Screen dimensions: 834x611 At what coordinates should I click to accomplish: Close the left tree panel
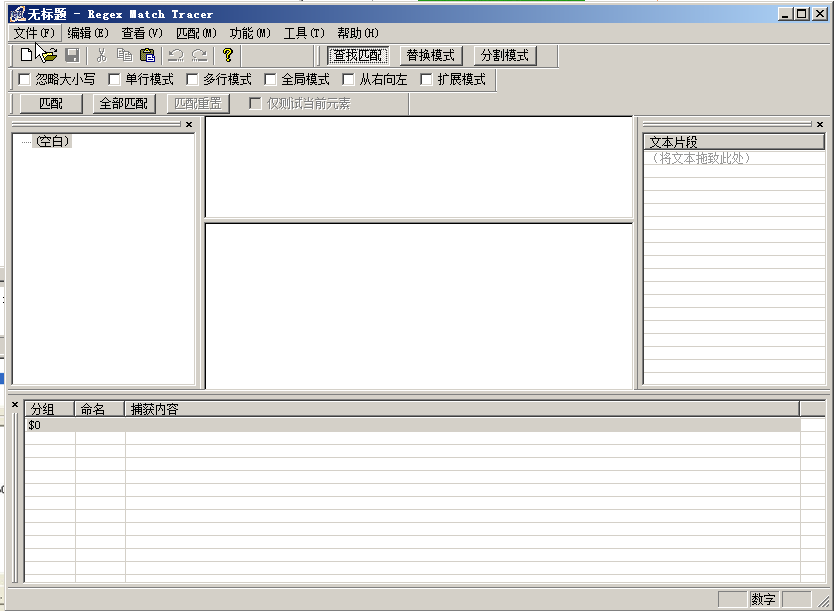click(x=189, y=124)
